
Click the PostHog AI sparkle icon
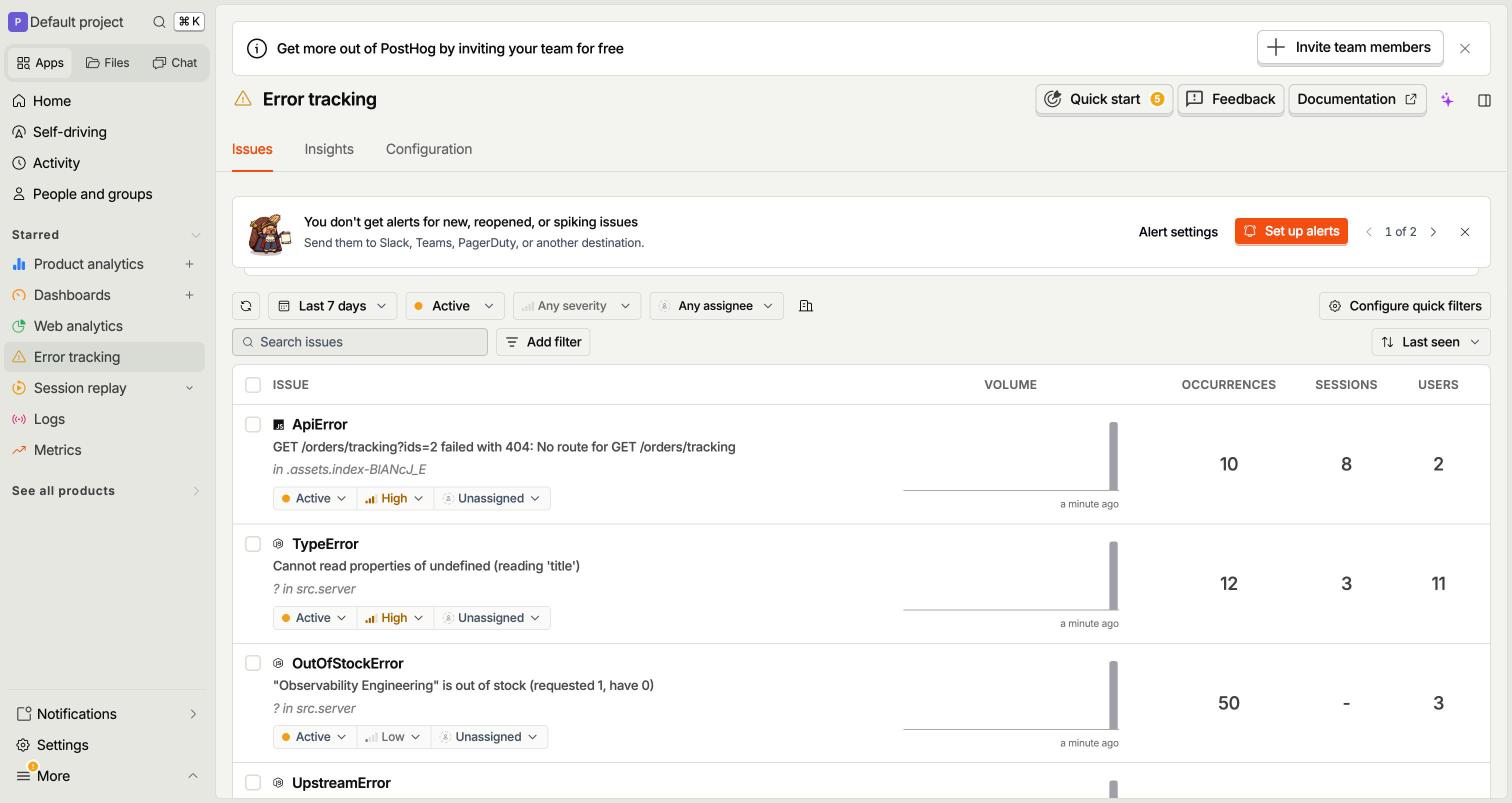[x=1447, y=100]
